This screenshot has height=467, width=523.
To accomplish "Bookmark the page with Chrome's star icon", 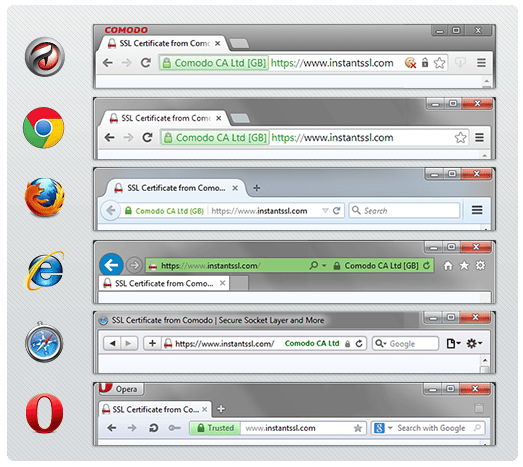I will point(461,137).
